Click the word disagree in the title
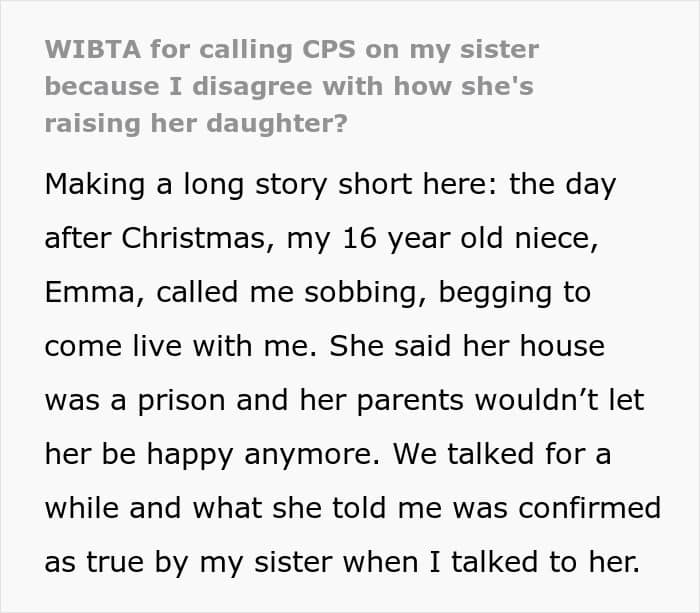Viewport: 700px width, 613px height. [252, 87]
